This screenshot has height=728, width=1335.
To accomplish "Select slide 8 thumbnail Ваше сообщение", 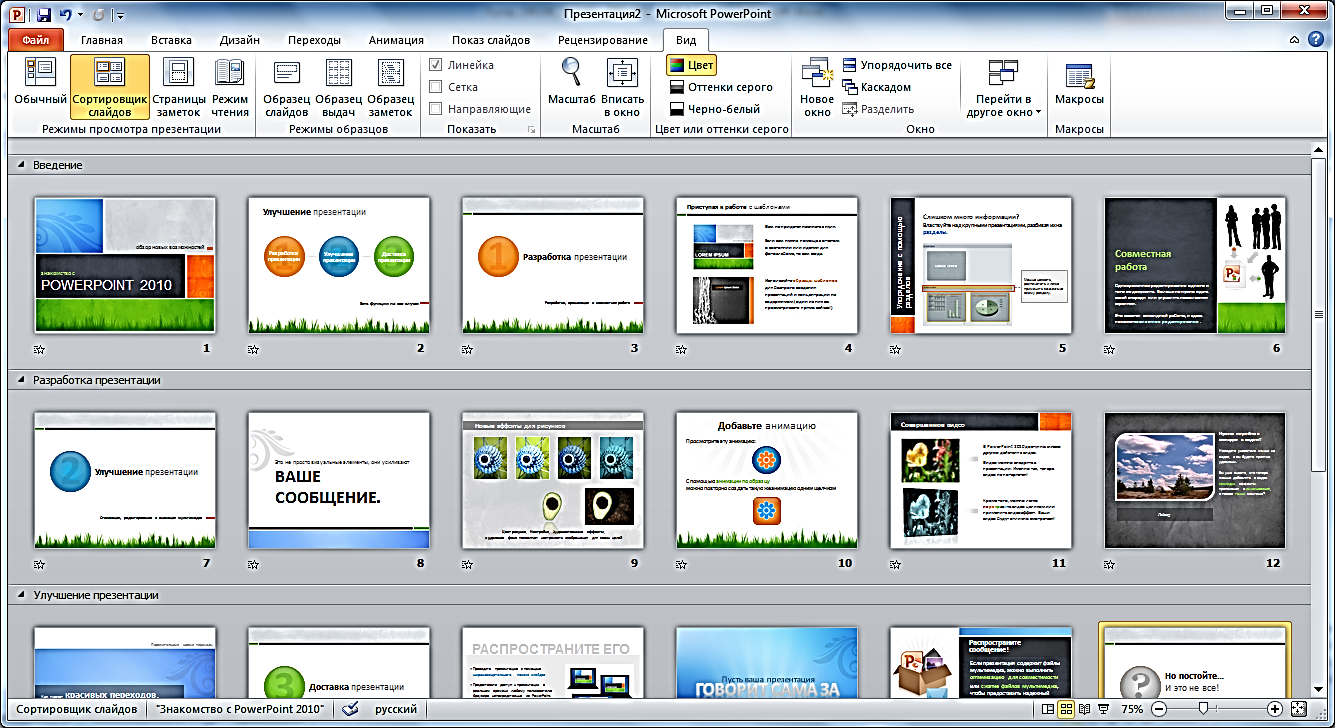I will pyautogui.click(x=339, y=480).
